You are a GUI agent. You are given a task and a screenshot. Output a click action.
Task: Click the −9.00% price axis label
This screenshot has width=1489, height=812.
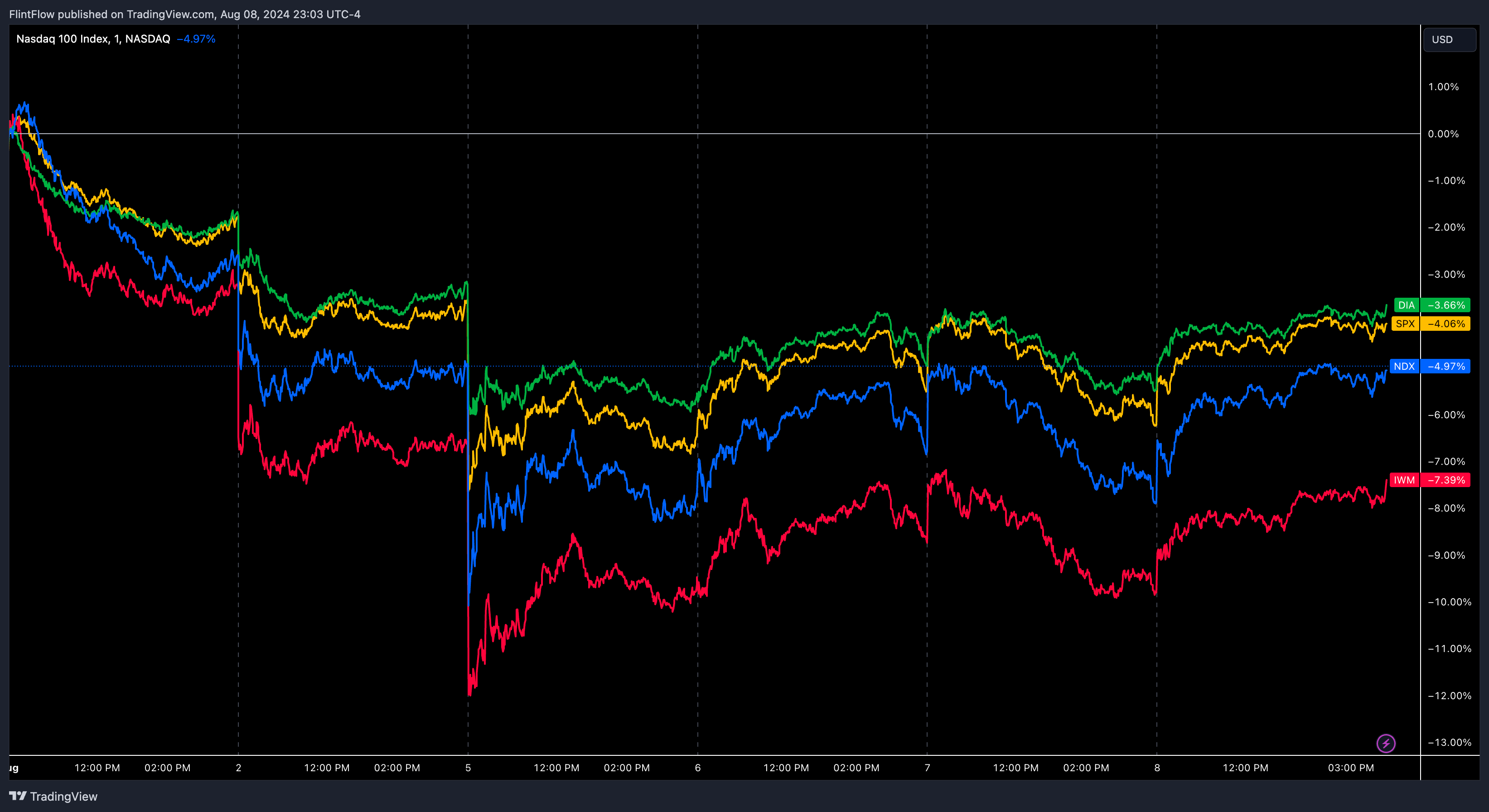pyautogui.click(x=1446, y=555)
